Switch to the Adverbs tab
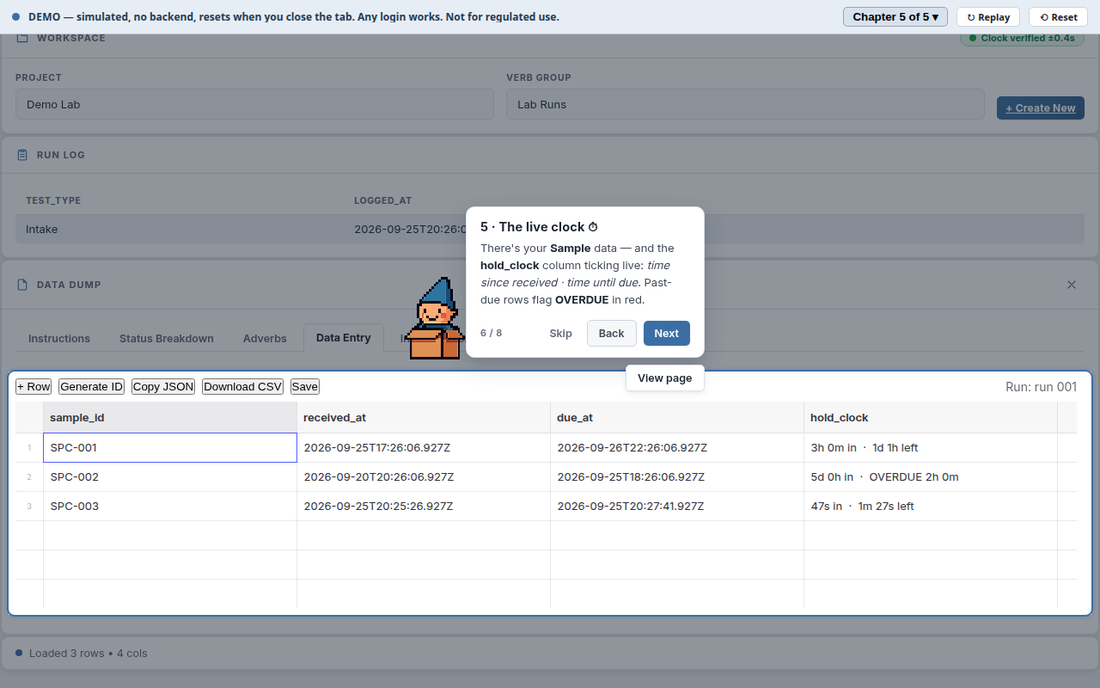The width and height of the screenshot is (1100, 688). tap(264, 338)
